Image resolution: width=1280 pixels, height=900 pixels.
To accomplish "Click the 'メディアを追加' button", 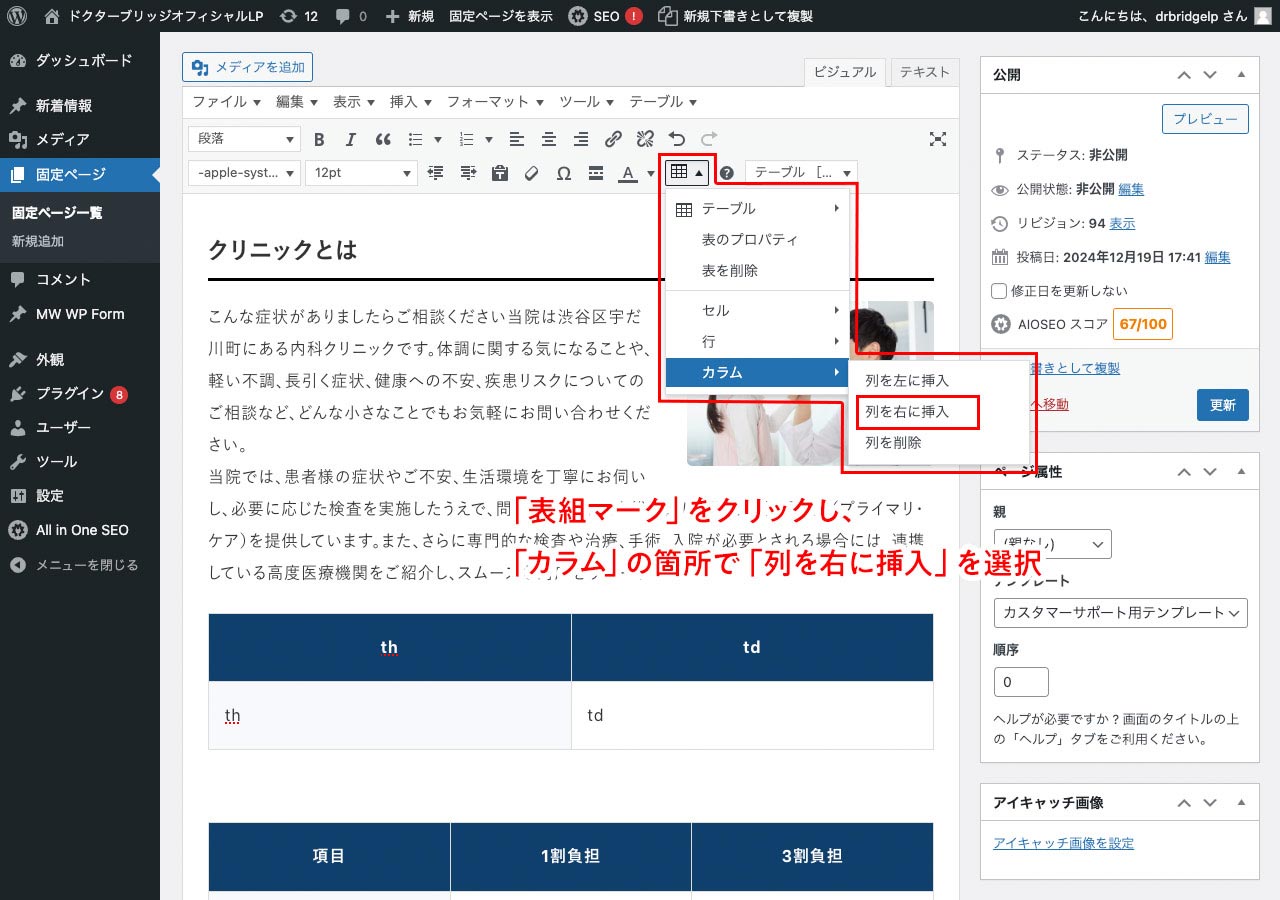I will click(x=248, y=67).
